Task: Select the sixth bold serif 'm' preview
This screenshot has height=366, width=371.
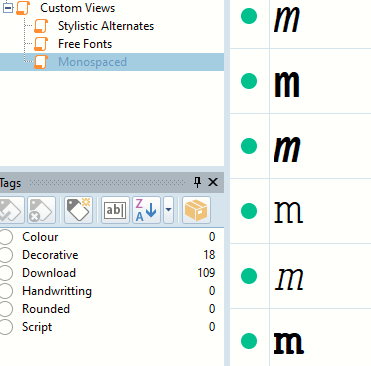Action: point(289,343)
